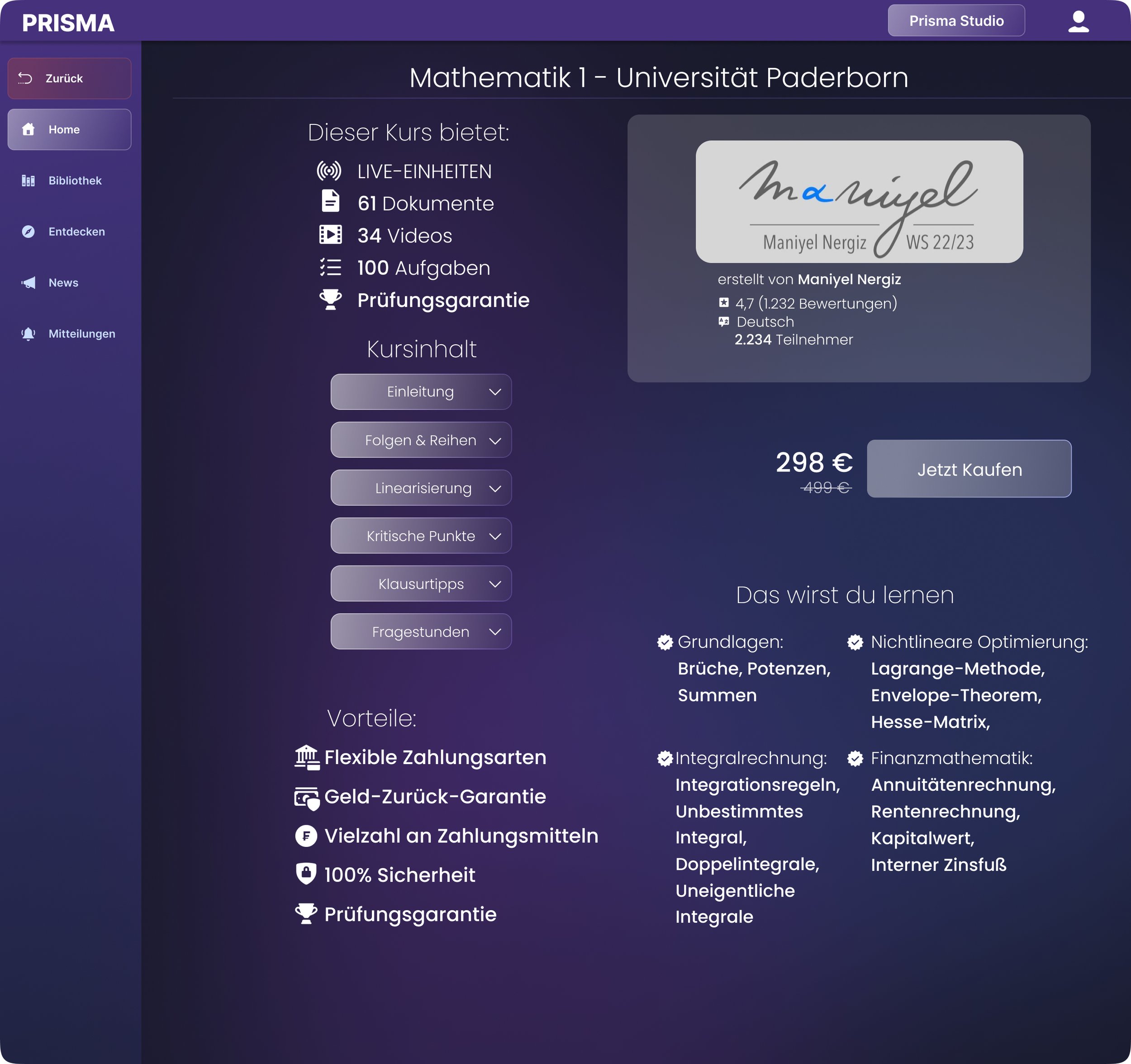Open Prisma Studio

click(956, 20)
